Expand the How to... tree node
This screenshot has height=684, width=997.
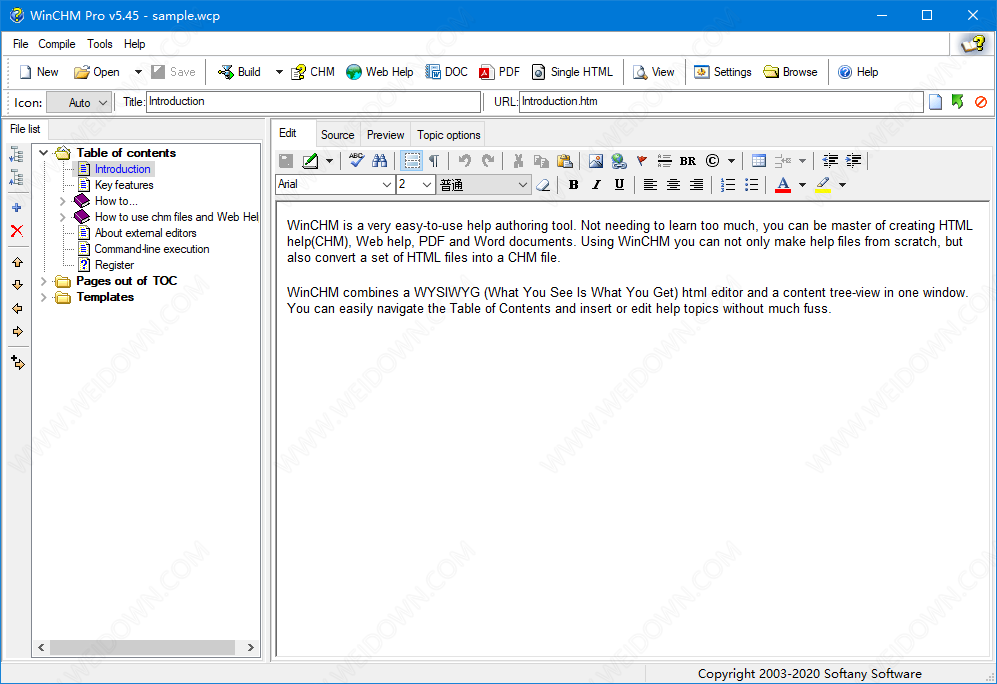pos(62,201)
